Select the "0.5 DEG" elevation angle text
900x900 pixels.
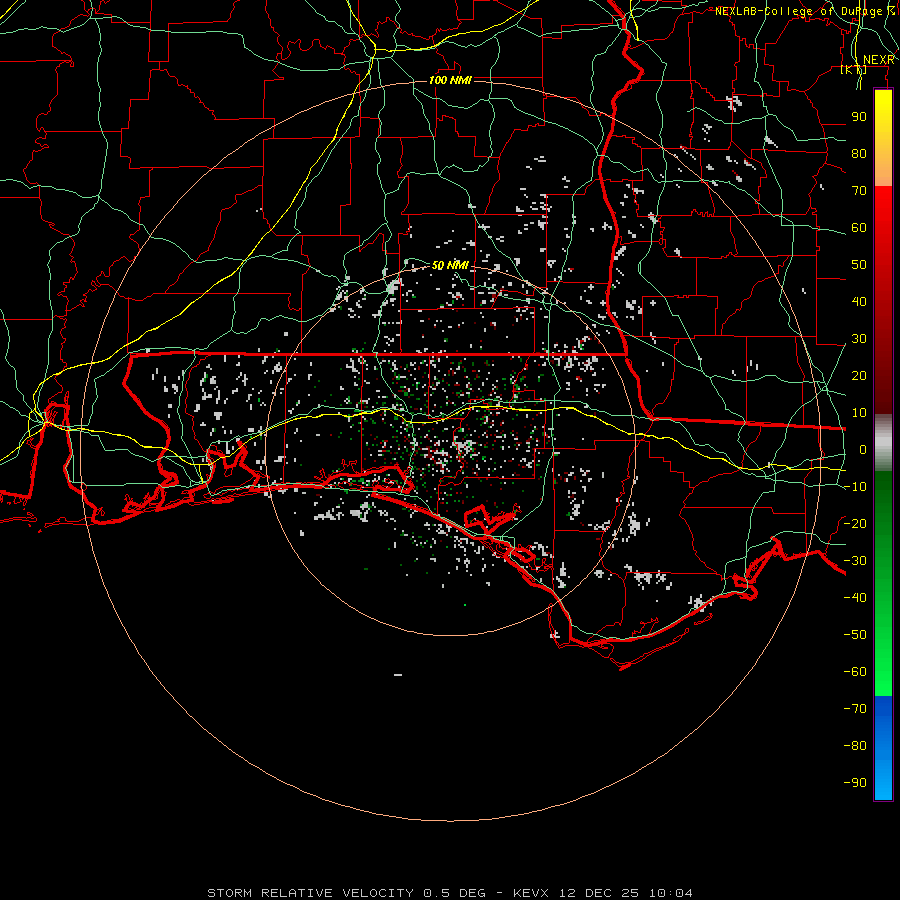tap(454, 893)
